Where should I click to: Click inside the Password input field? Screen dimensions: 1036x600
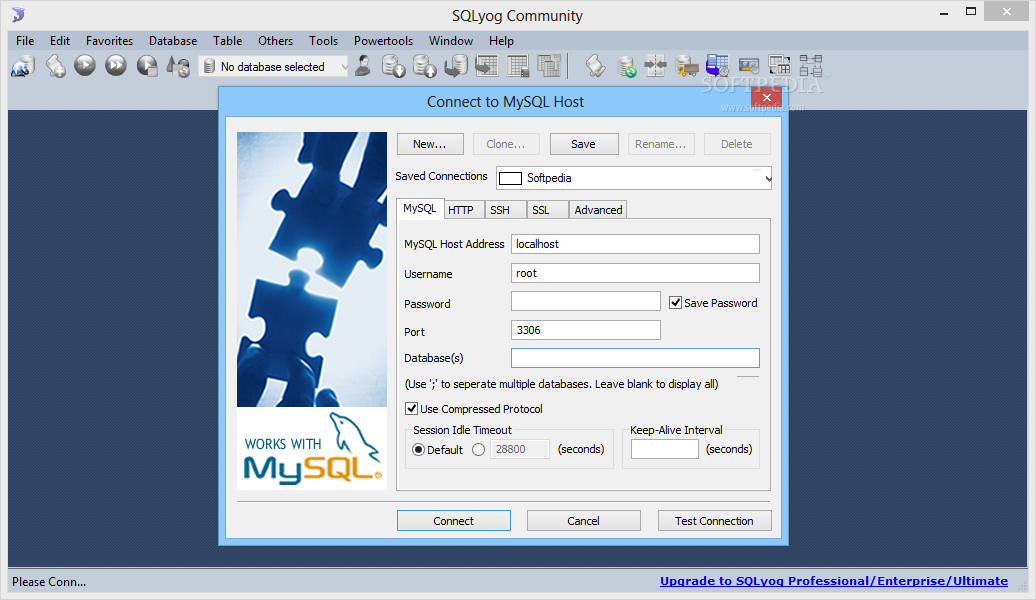point(585,301)
